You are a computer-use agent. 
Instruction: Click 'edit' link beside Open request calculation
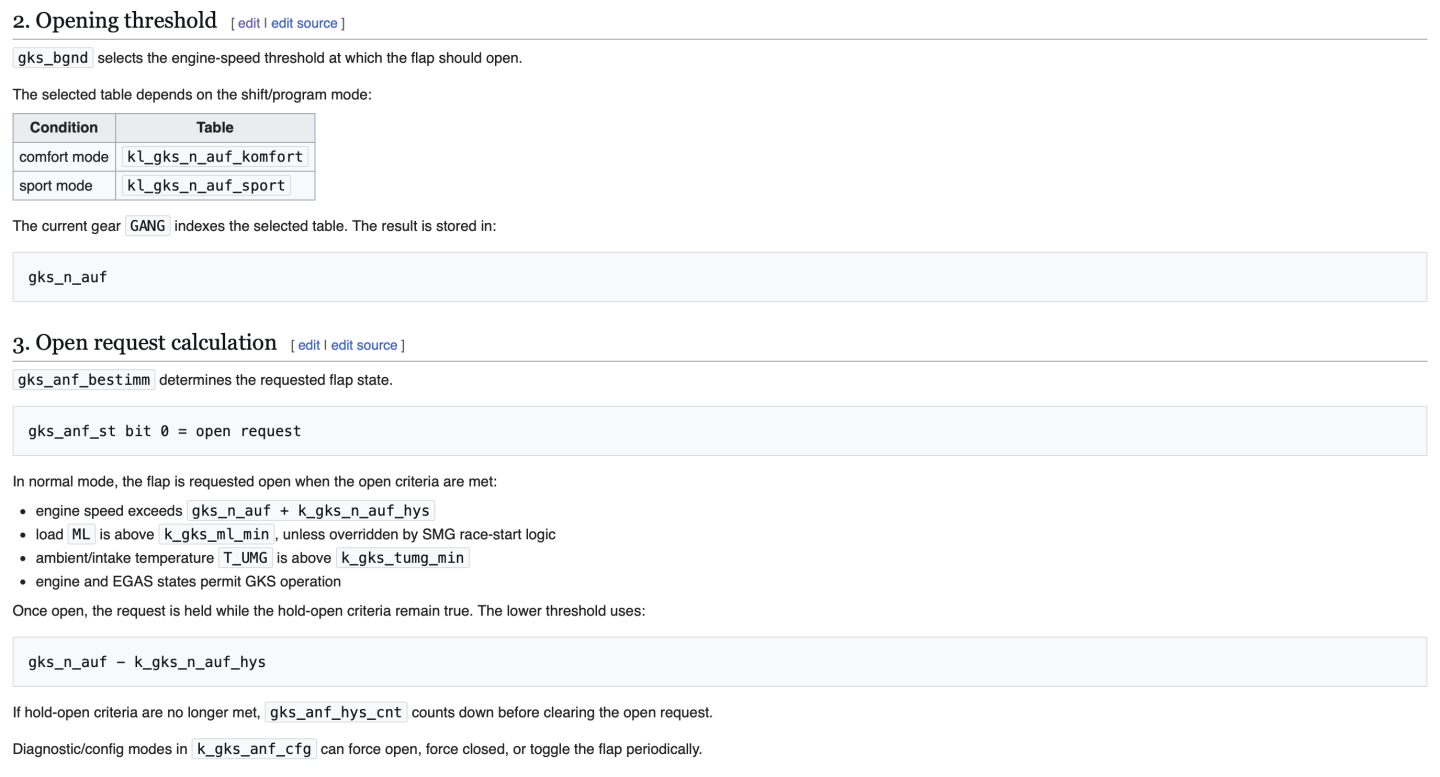309,345
